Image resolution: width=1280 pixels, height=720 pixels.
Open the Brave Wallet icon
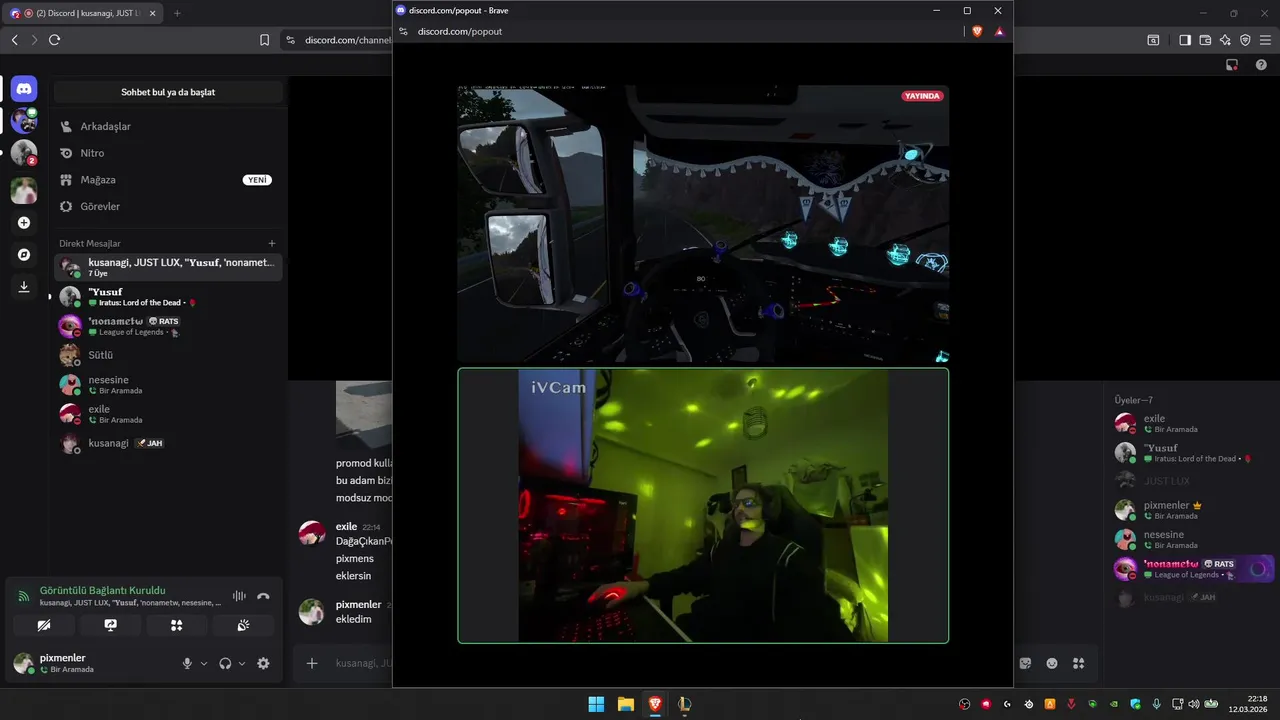click(x=1205, y=40)
